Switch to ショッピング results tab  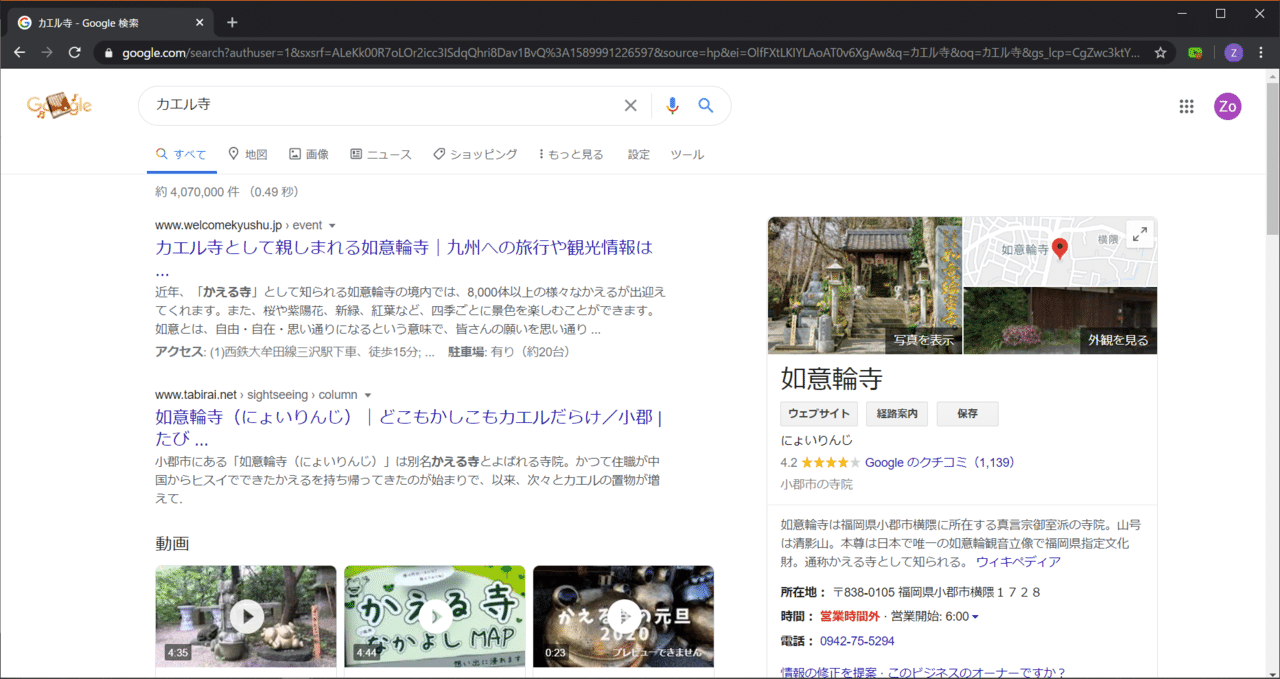475,154
